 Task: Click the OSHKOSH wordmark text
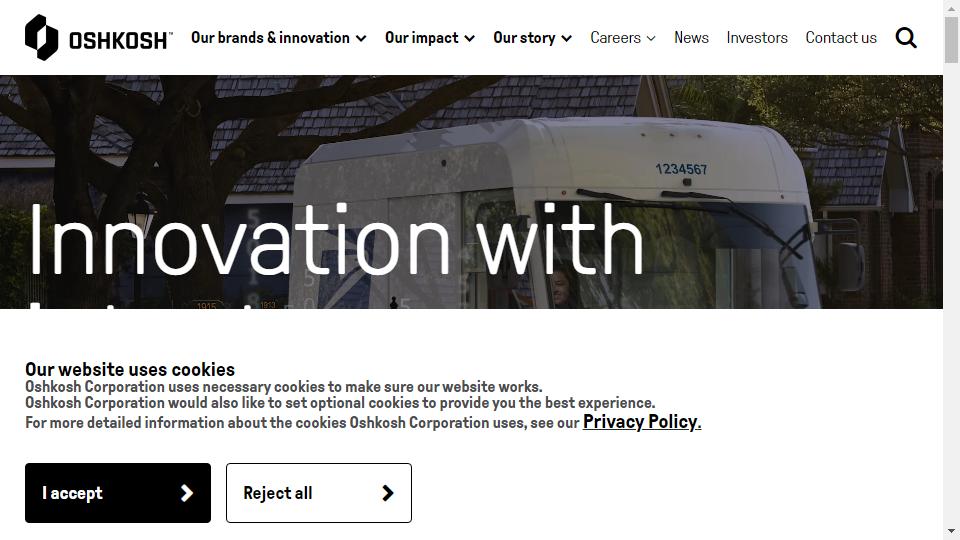(120, 41)
